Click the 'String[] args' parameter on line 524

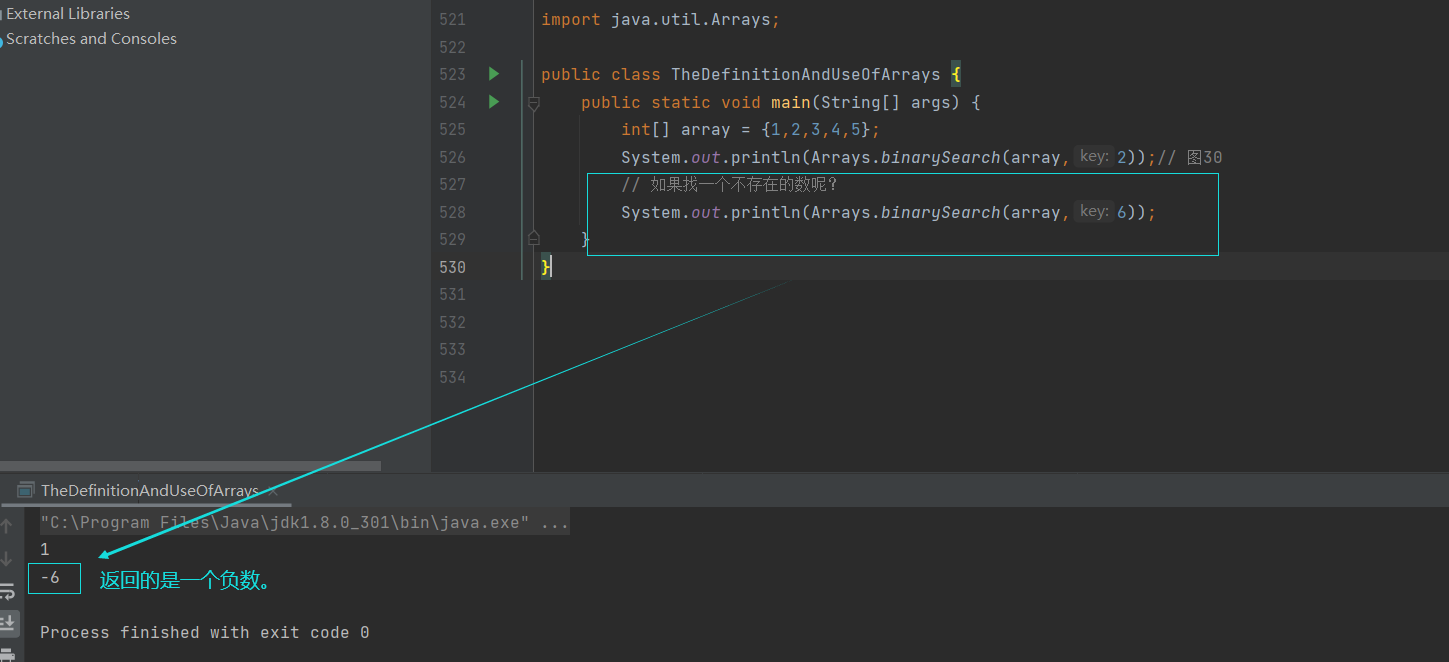tap(885, 103)
